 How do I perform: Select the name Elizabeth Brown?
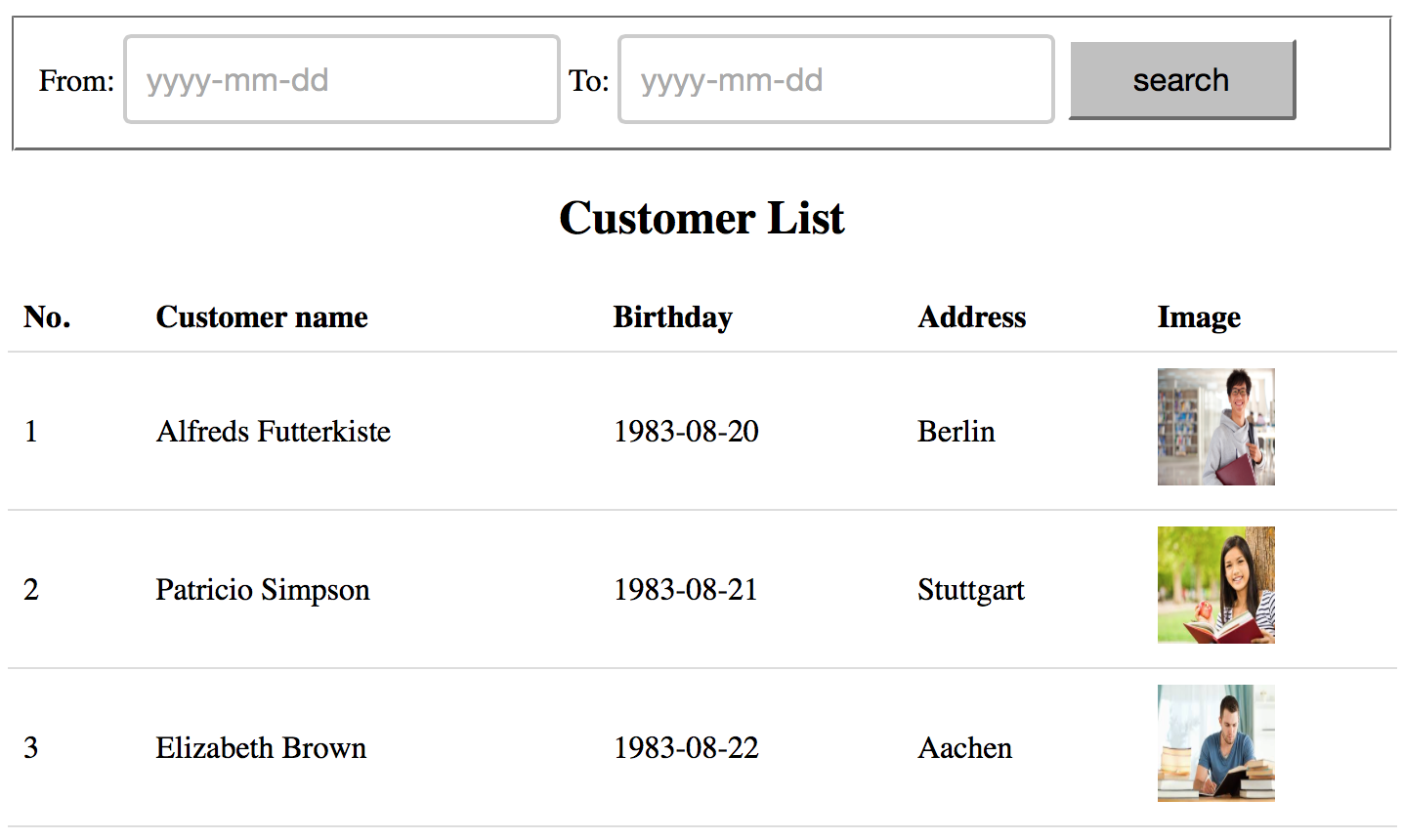(x=261, y=748)
